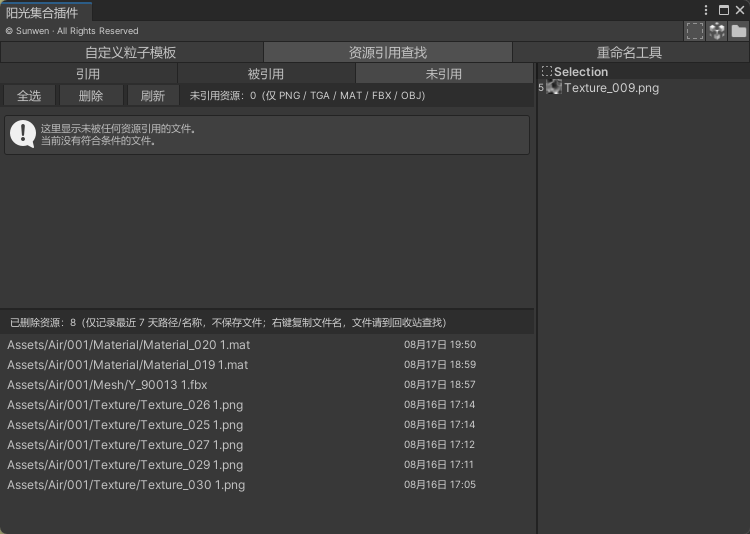750x534 pixels.
Task: Click the Texture_009.png thumbnail icon
Action: tap(554, 87)
